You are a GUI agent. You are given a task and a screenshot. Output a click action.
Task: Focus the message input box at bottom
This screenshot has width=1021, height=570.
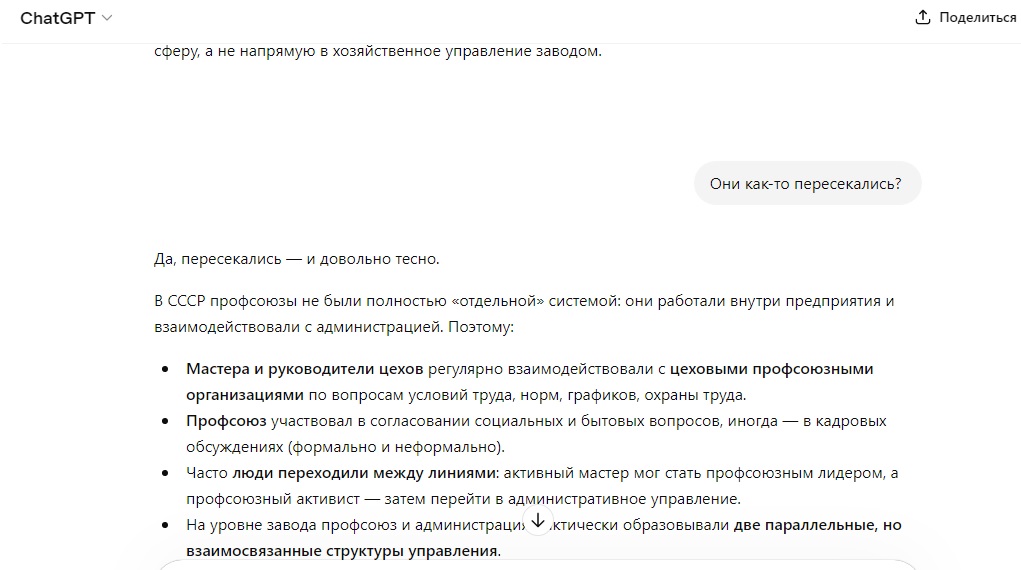(x=537, y=564)
